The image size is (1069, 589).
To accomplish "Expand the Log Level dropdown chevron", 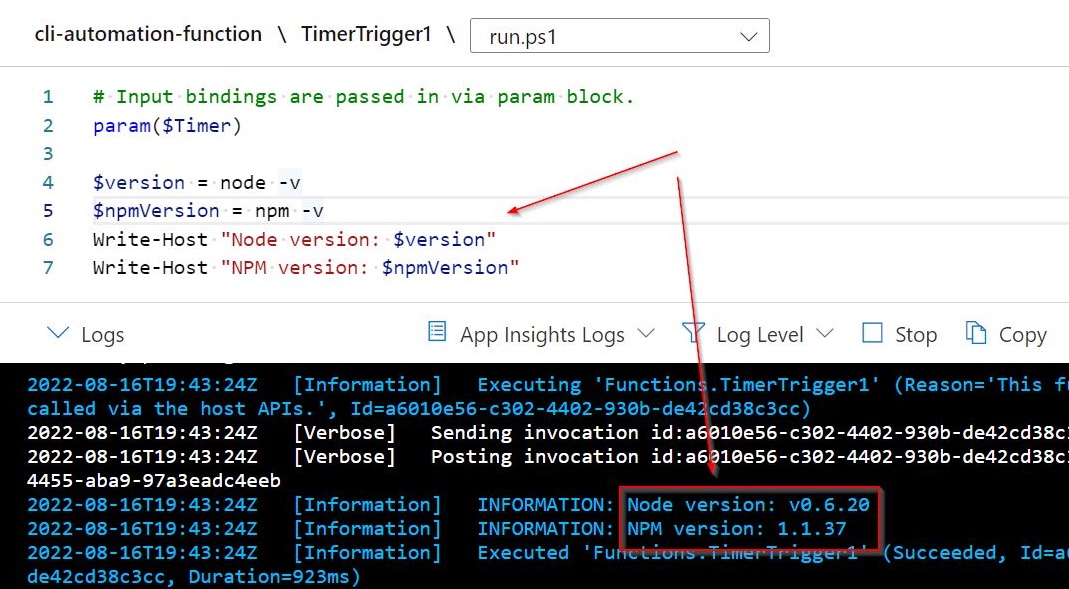I will [825, 333].
